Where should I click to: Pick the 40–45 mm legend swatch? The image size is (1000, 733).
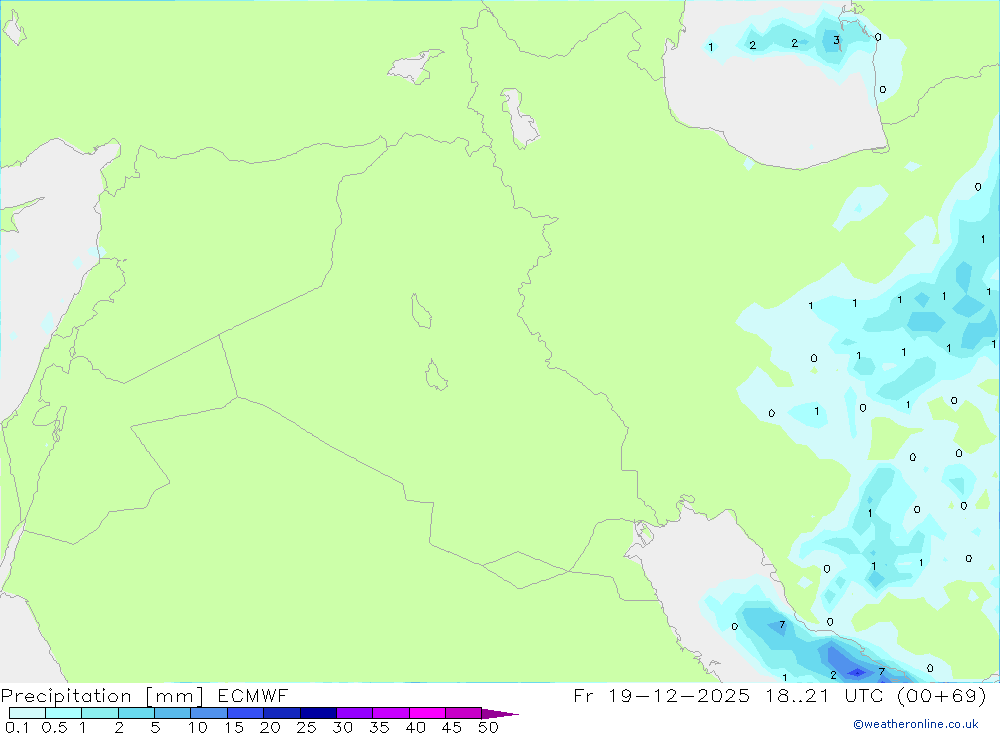[x=427, y=713]
